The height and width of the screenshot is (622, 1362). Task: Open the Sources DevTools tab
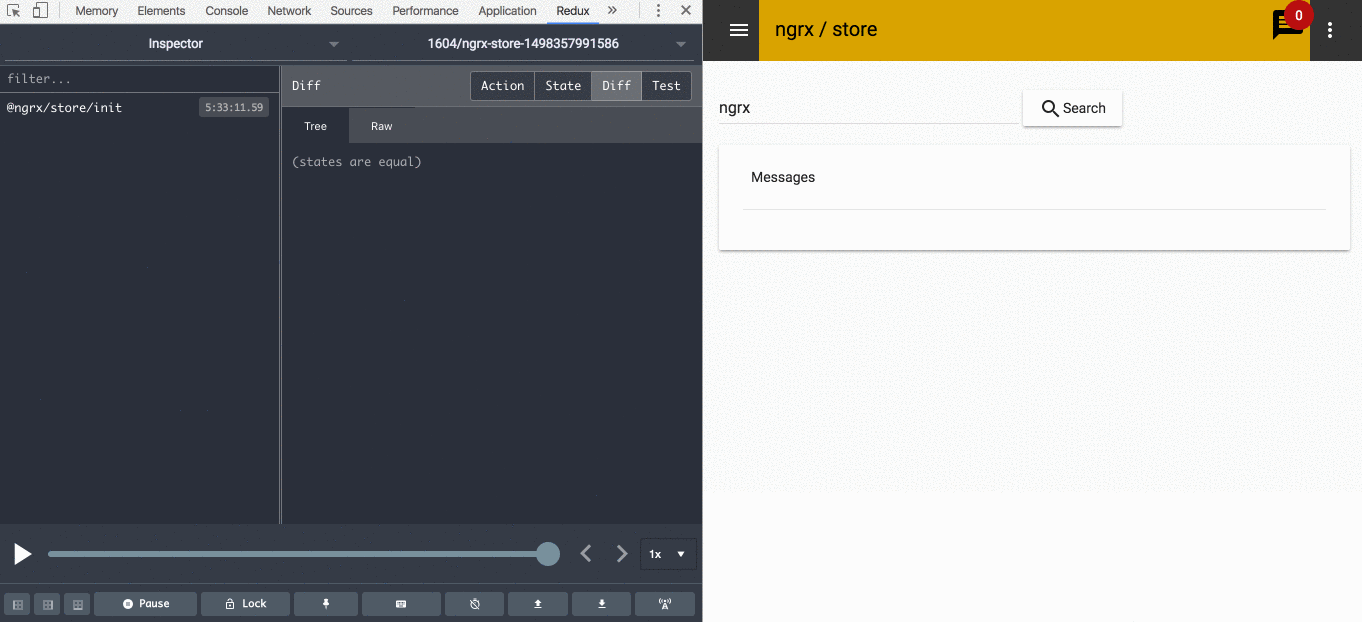point(351,11)
